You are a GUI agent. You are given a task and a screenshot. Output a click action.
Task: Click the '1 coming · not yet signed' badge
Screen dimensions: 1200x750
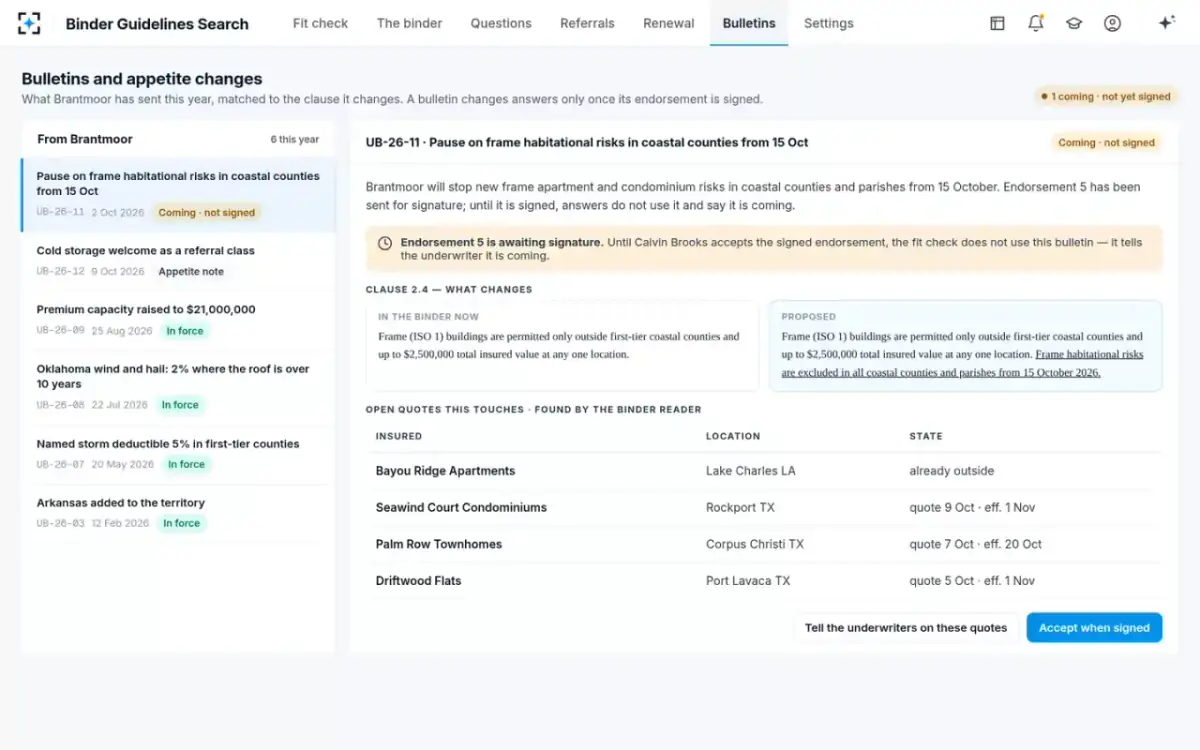point(1105,97)
